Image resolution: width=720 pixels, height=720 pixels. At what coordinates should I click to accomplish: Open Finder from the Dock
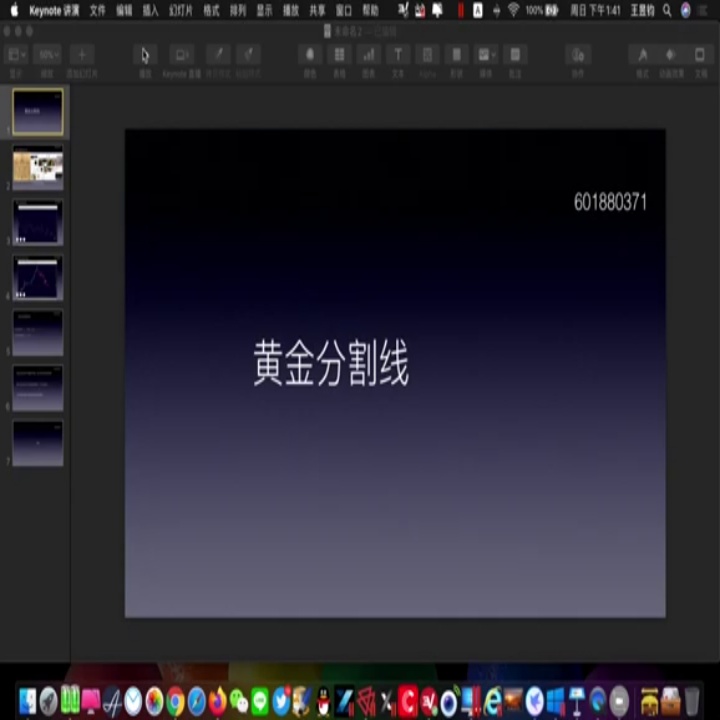pyautogui.click(x=27, y=701)
